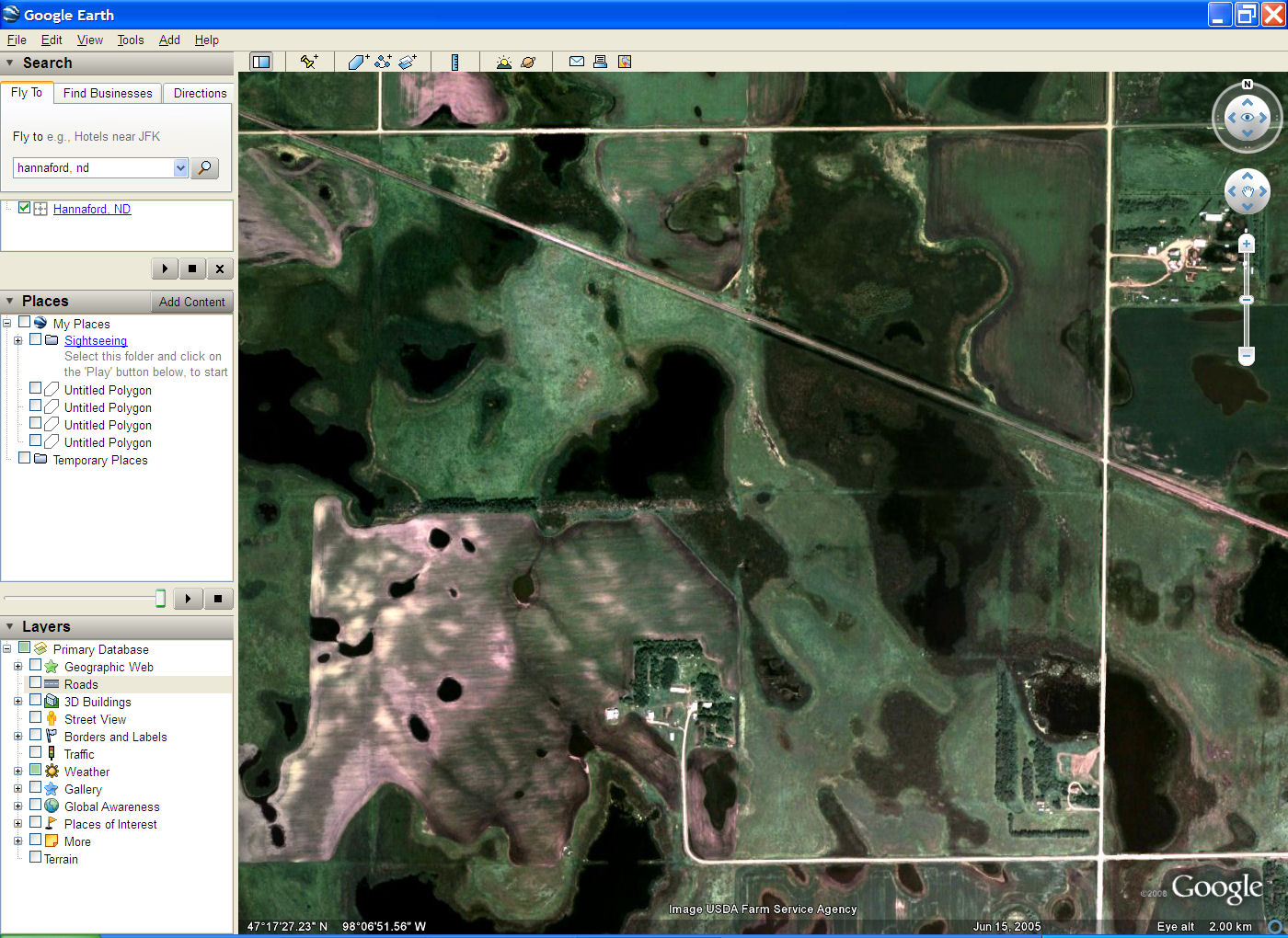The image size is (1288, 938).
Task: Expand the Sightseeing folder tree node
Action: (x=17, y=340)
